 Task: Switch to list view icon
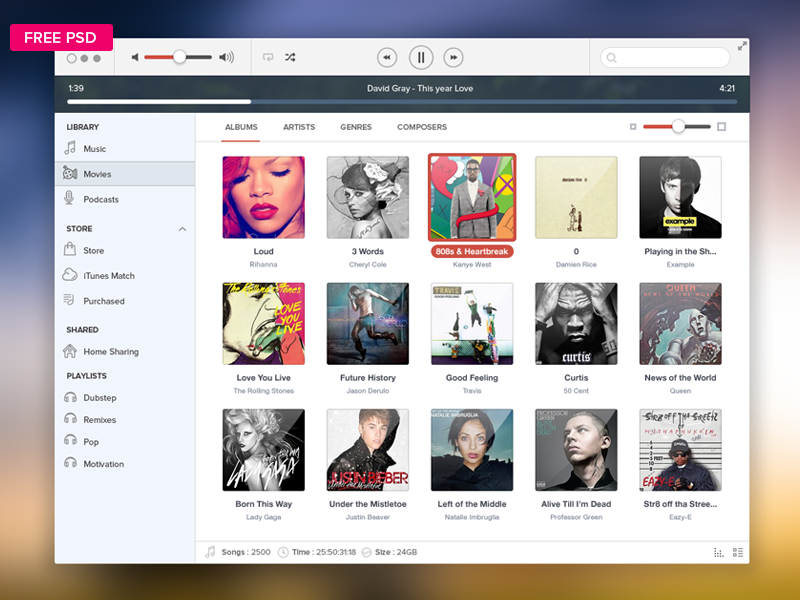pyautogui.click(x=738, y=552)
